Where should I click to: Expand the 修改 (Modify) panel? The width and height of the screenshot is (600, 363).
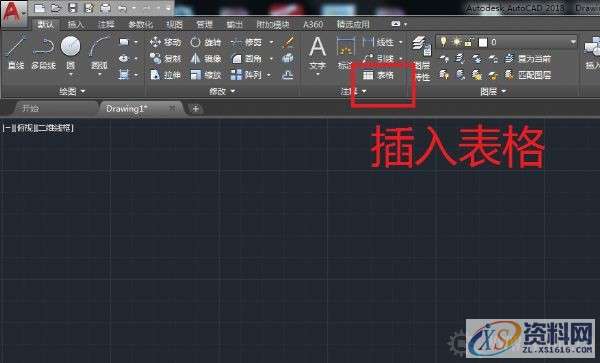(x=222, y=91)
